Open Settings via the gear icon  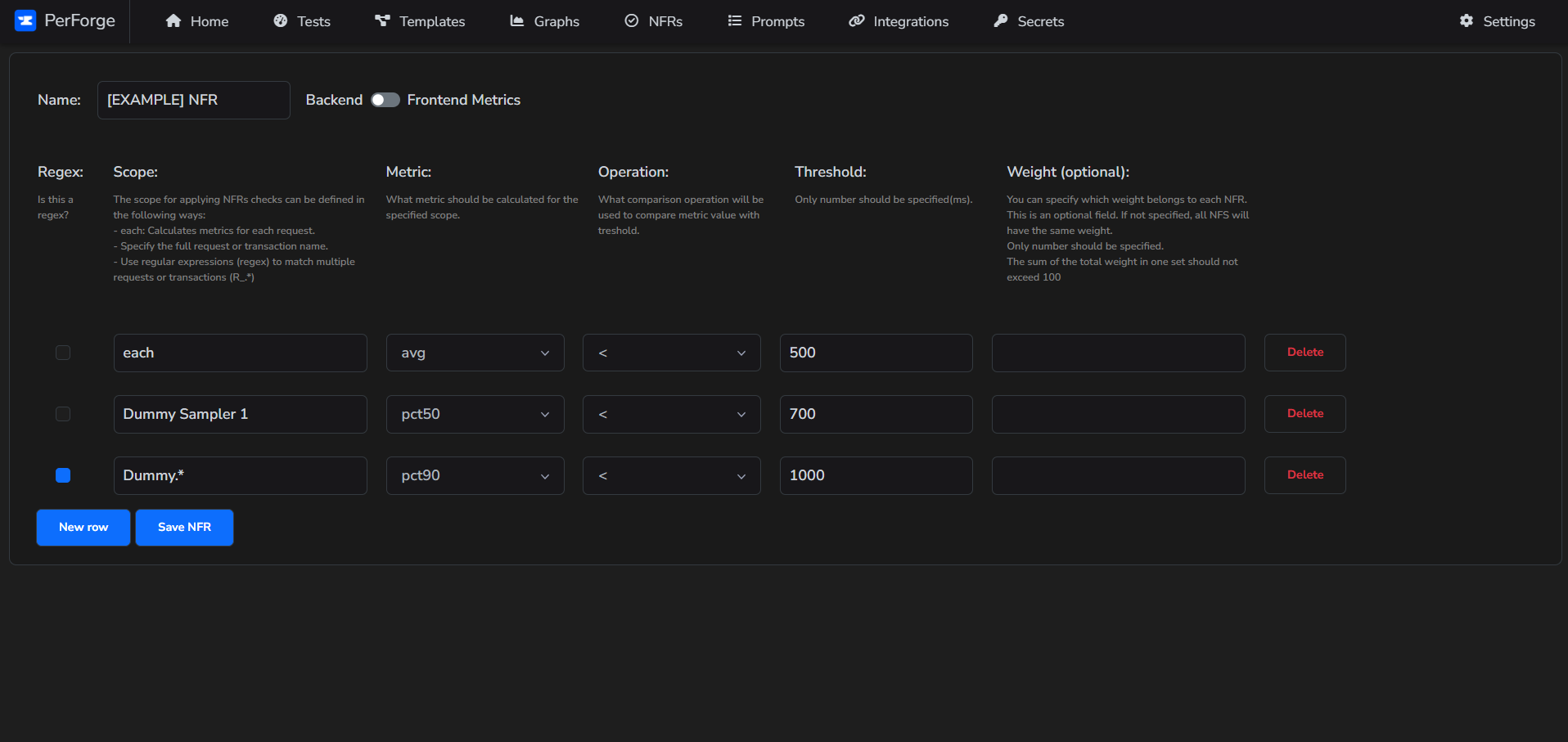[1466, 20]
